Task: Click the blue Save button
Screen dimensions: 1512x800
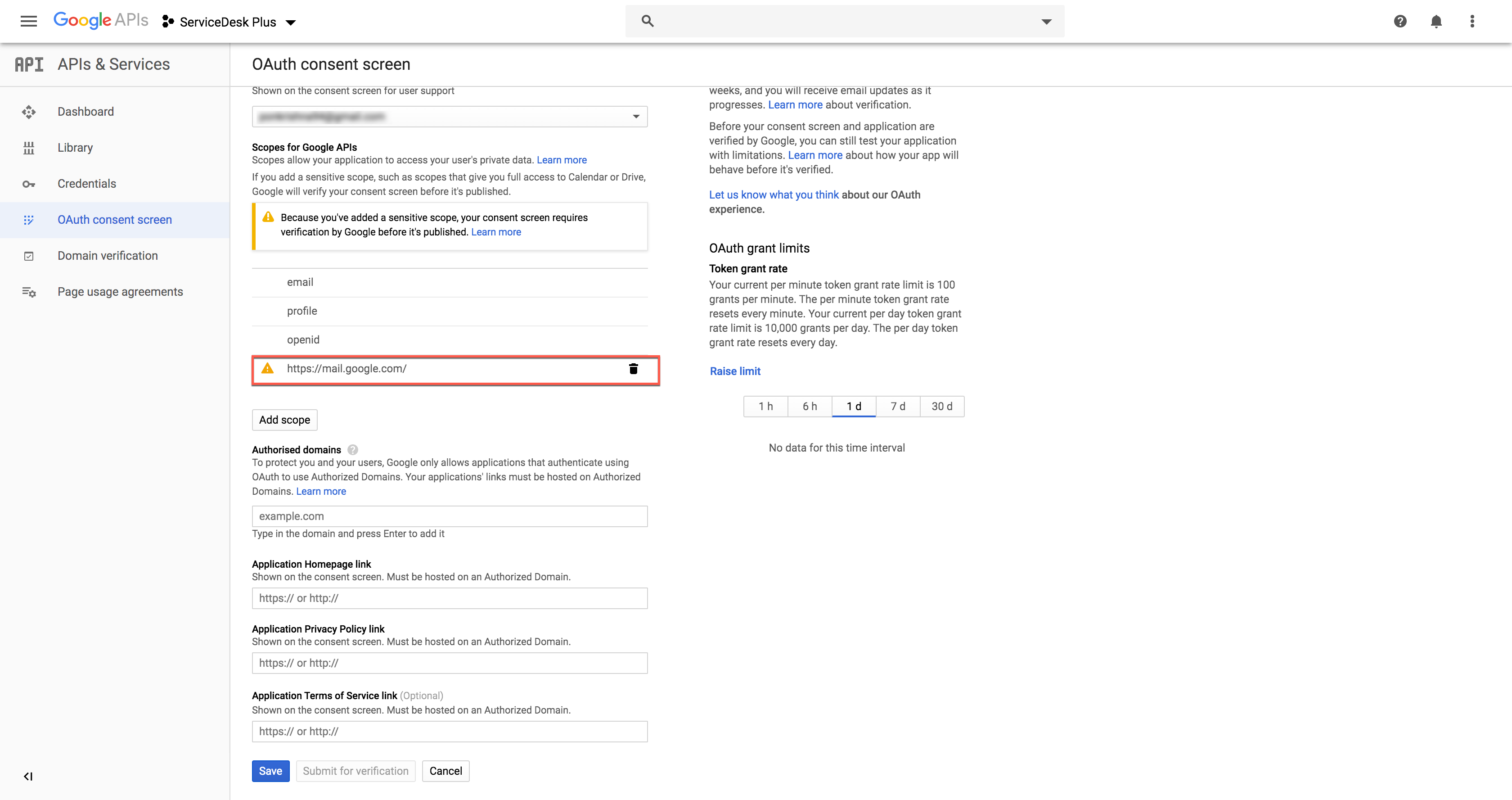Action: [270, 771]
